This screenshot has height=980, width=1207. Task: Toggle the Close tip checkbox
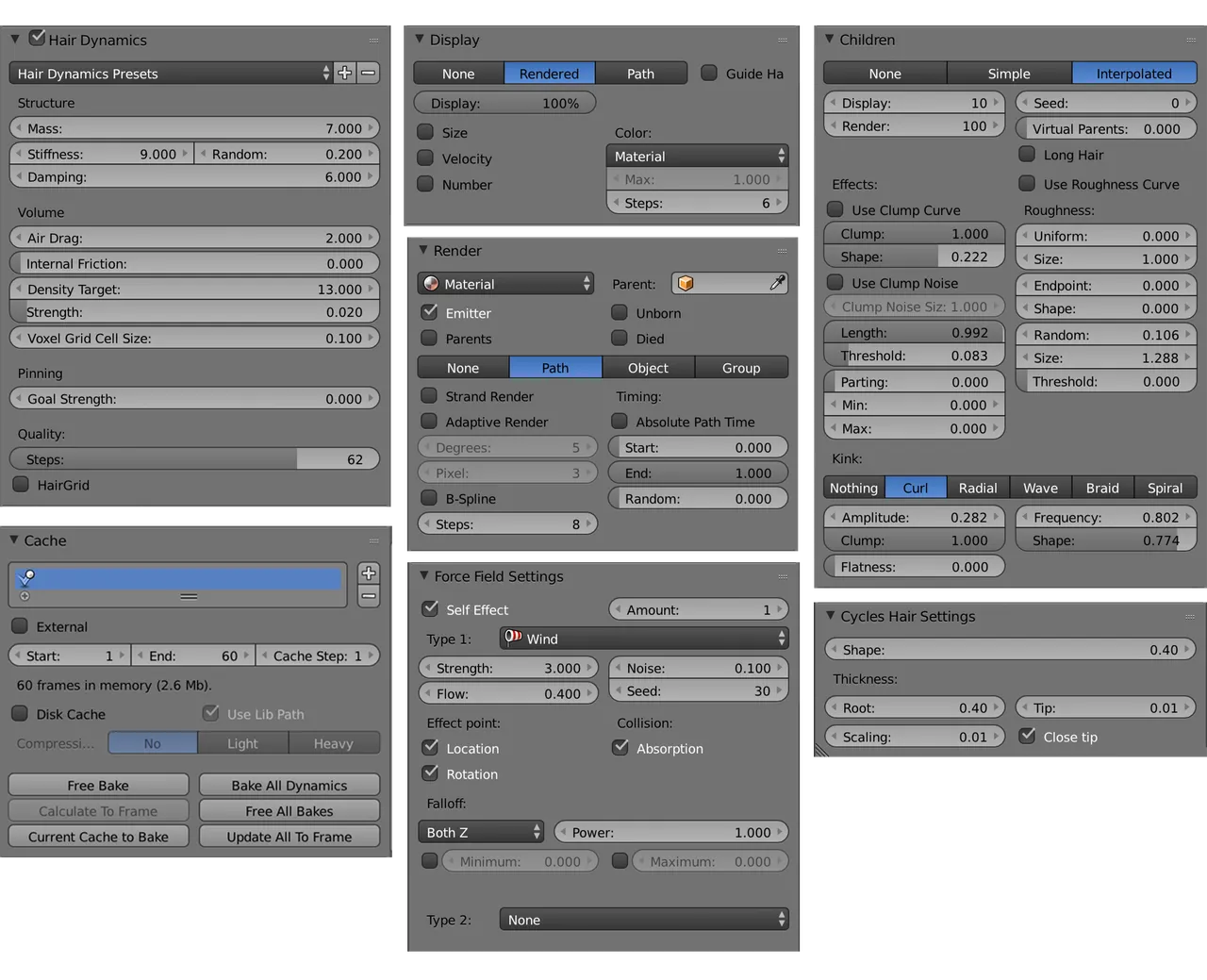pos(1027,737)
